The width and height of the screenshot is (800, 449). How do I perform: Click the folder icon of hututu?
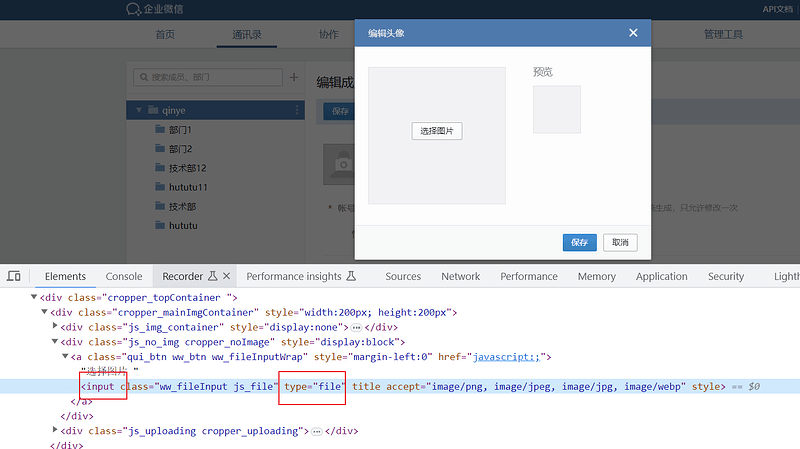coord(160,225)
